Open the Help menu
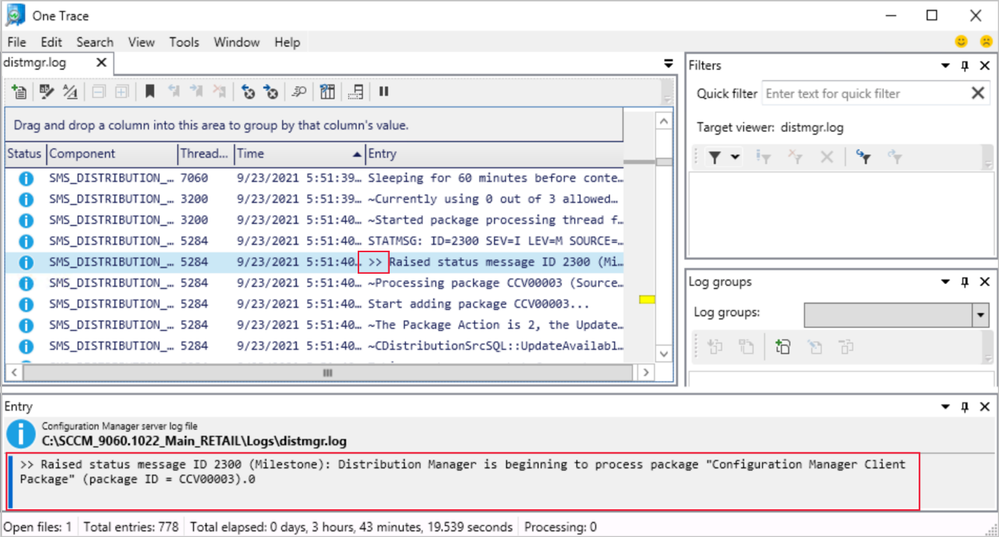Viewport: 999px width, 537px height. 287,42
